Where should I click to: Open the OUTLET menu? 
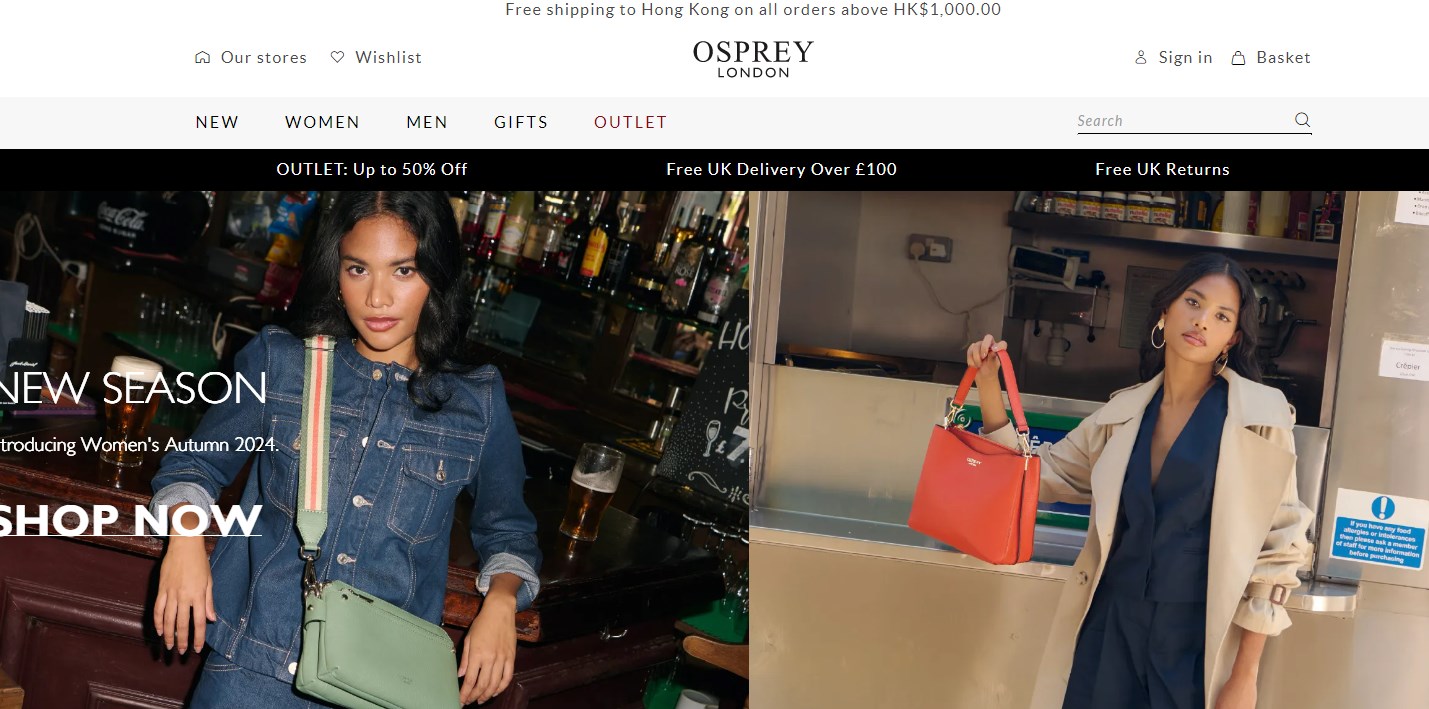point(630,122)
